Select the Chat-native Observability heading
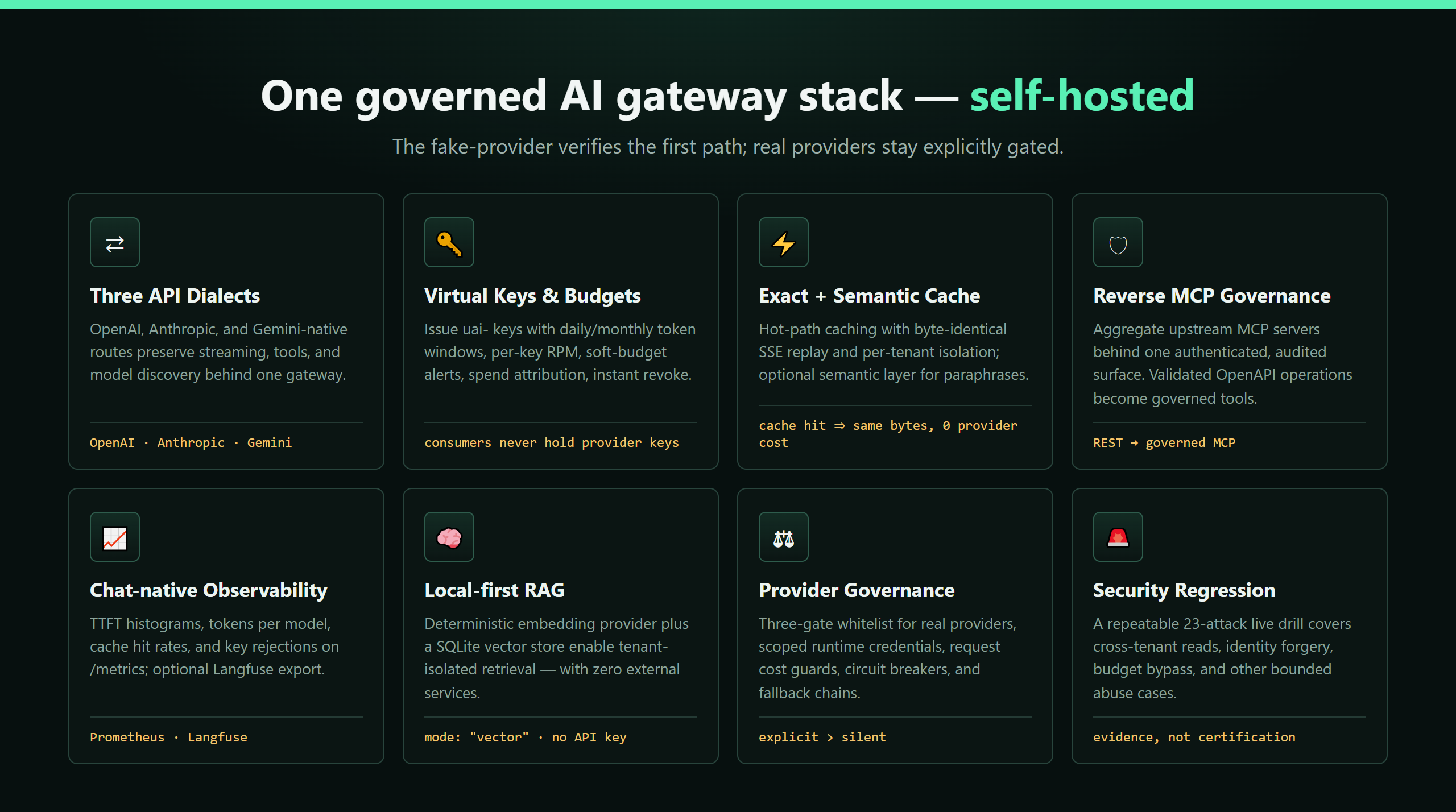 click(209, 590)
